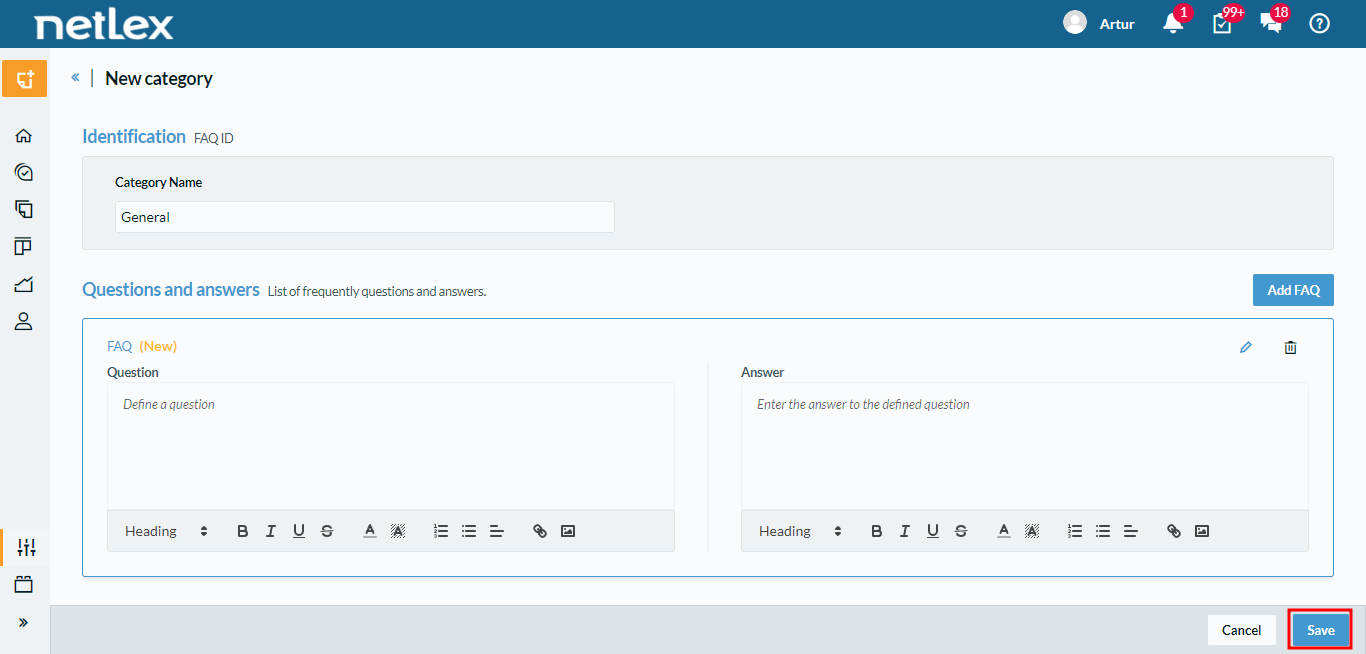Open Heading dropdown in Question editor
Viewport: 1366px width, 654px height.
click(x=166, y=531)
